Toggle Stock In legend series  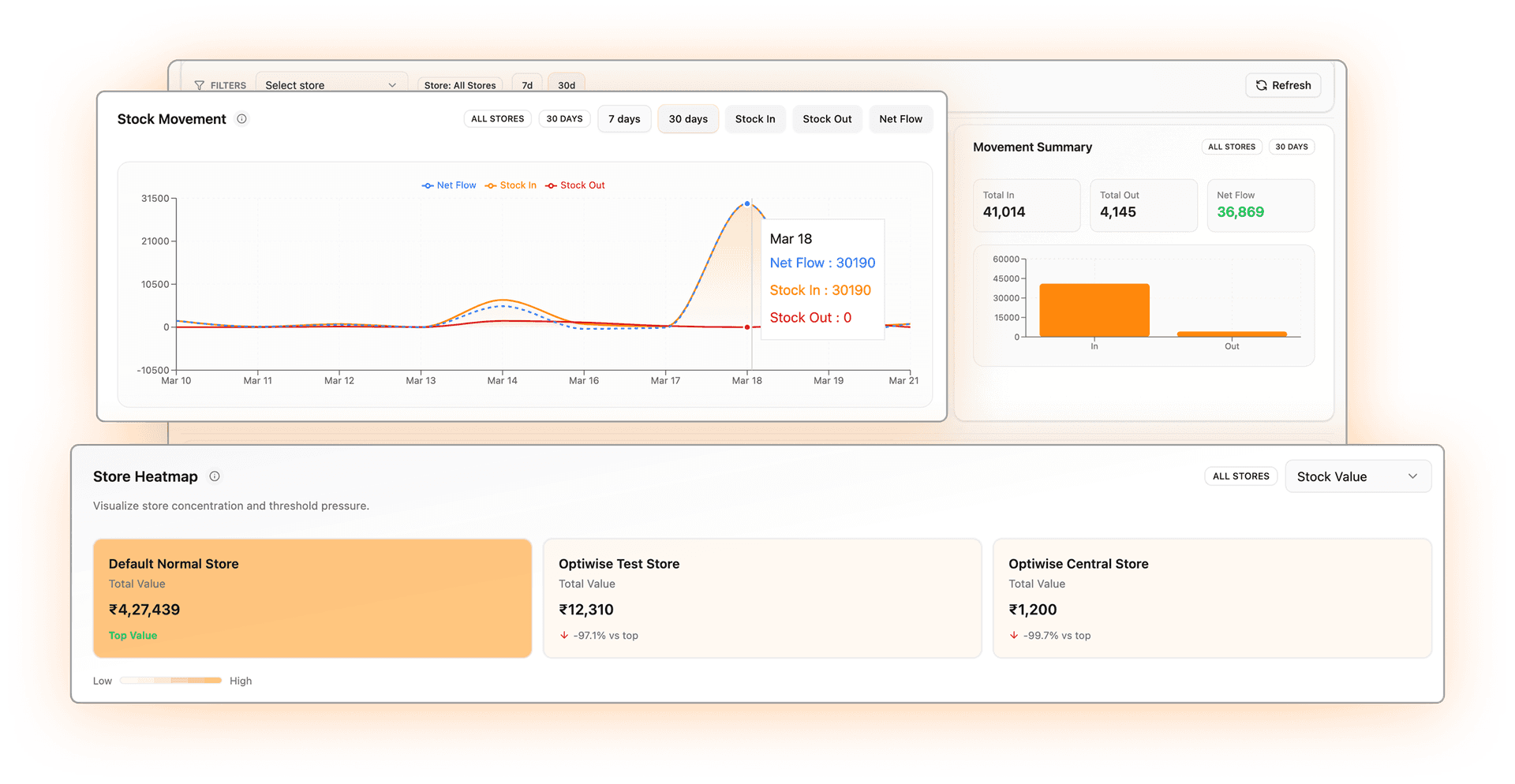pyautogui.click(x=511, y=185)
